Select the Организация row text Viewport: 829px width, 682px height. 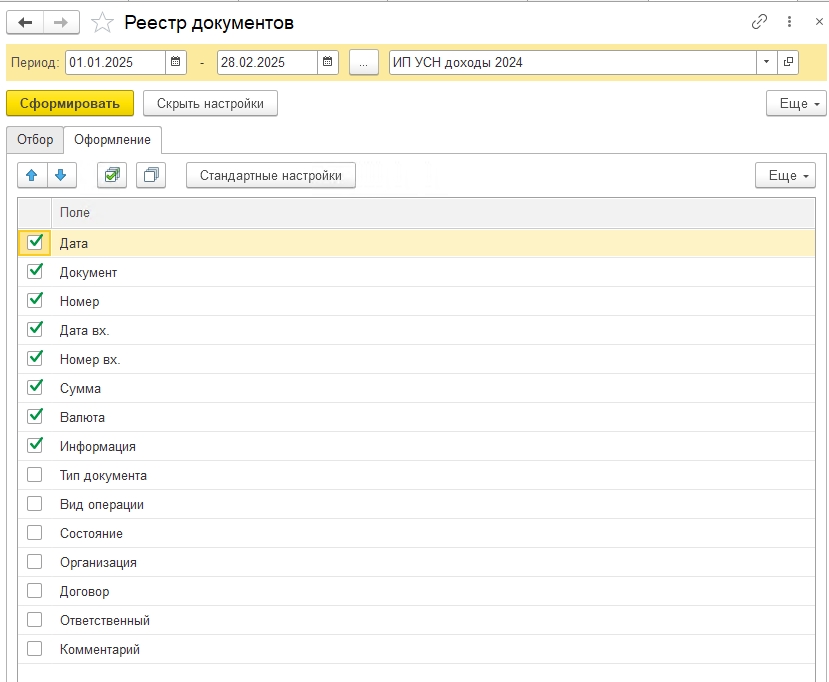pyautogui.click(x=98, y=563)
